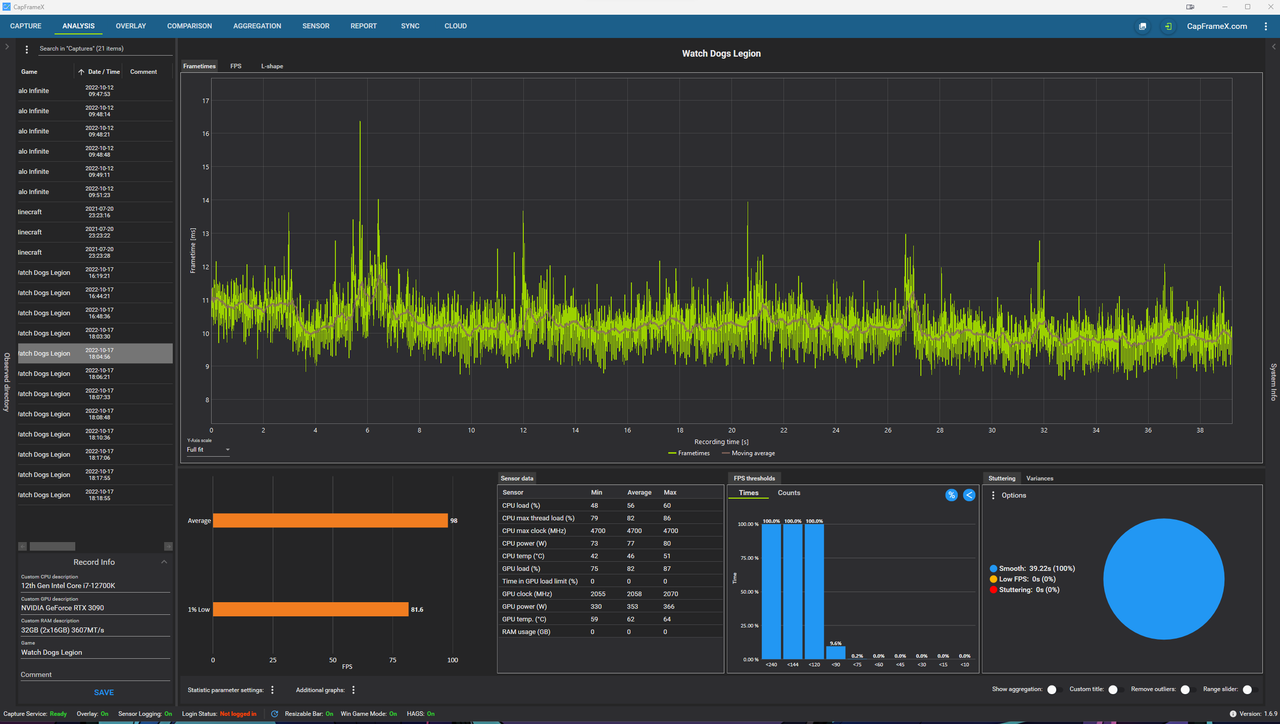
Task: Collapse the Record Info panel
Action: pos(163,562)
